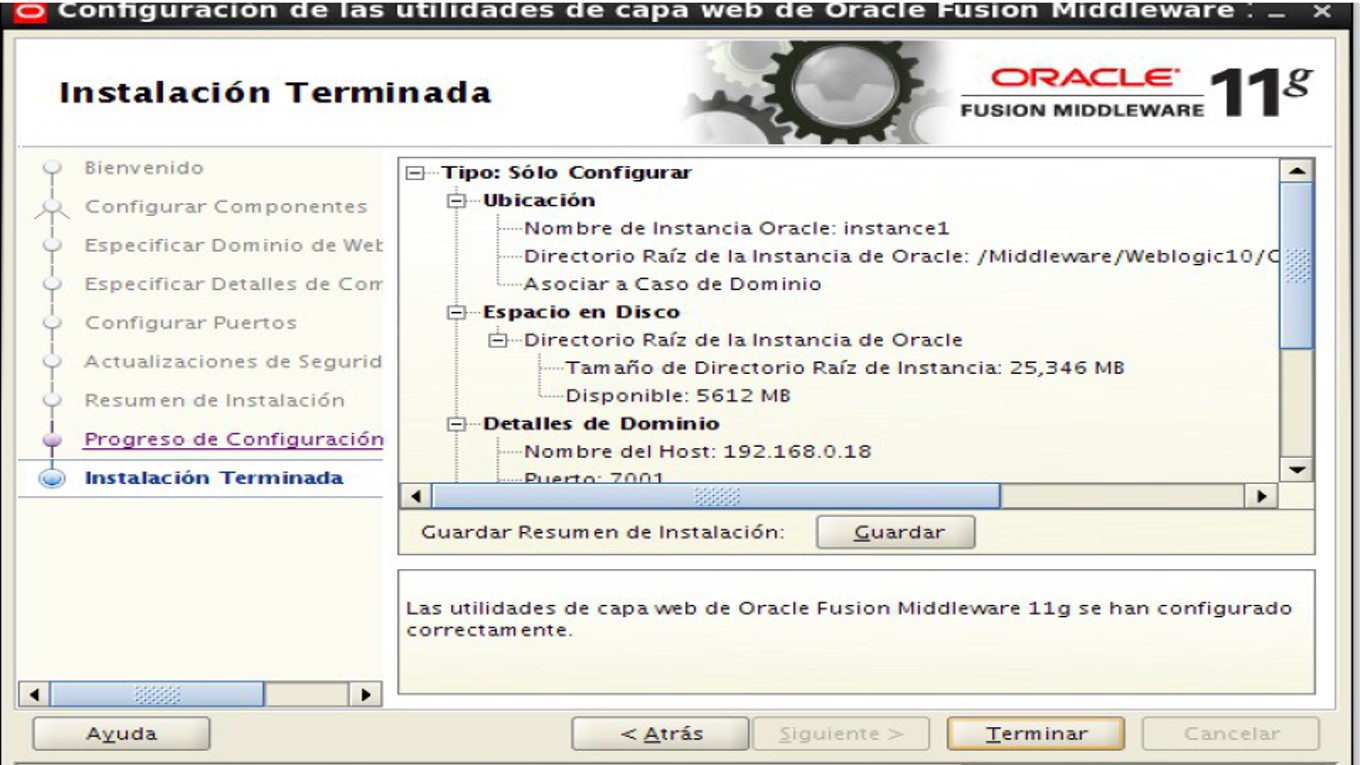Click summary tree scroll up arrow

[x=1297, y=171]
